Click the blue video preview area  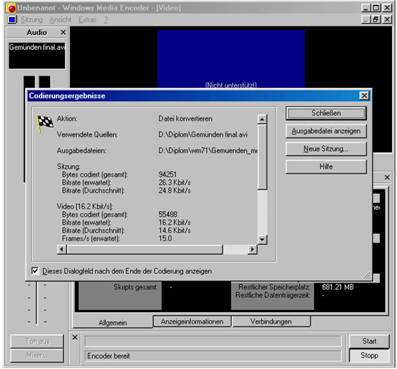[x=231, y=59]
